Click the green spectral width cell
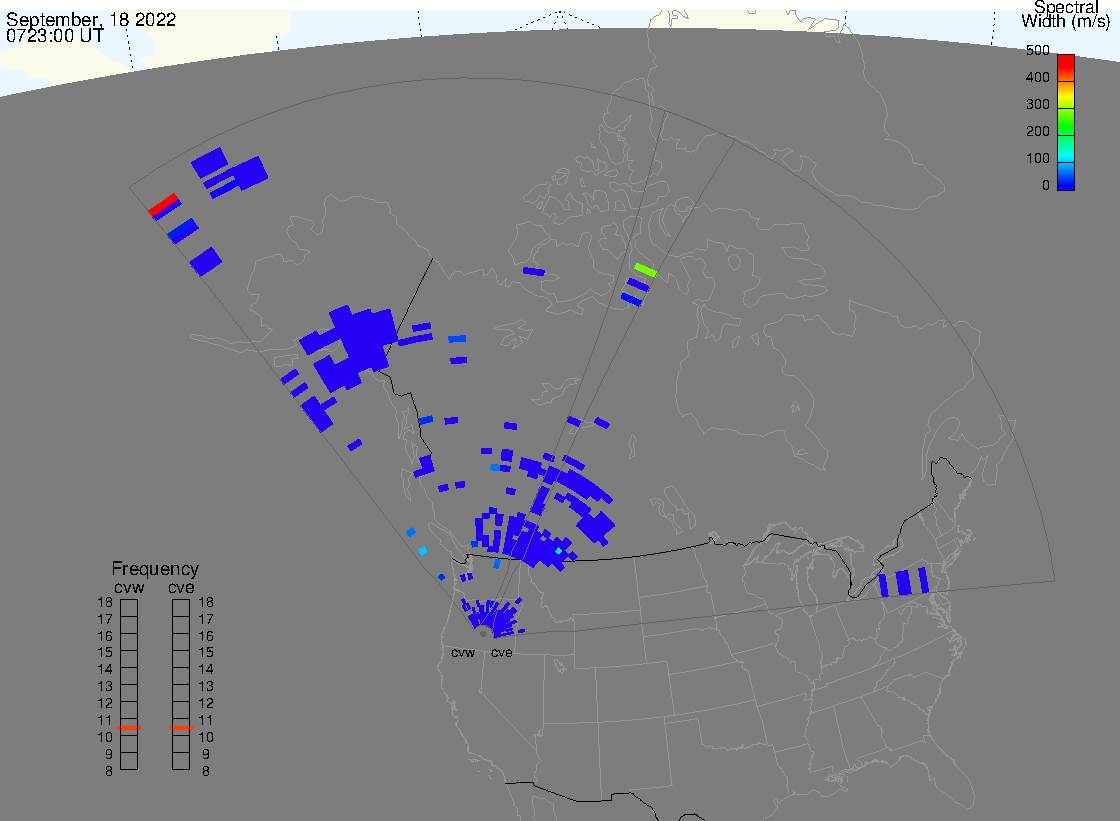The height and width of the screenshot is (821, 1120). (645, 270)
